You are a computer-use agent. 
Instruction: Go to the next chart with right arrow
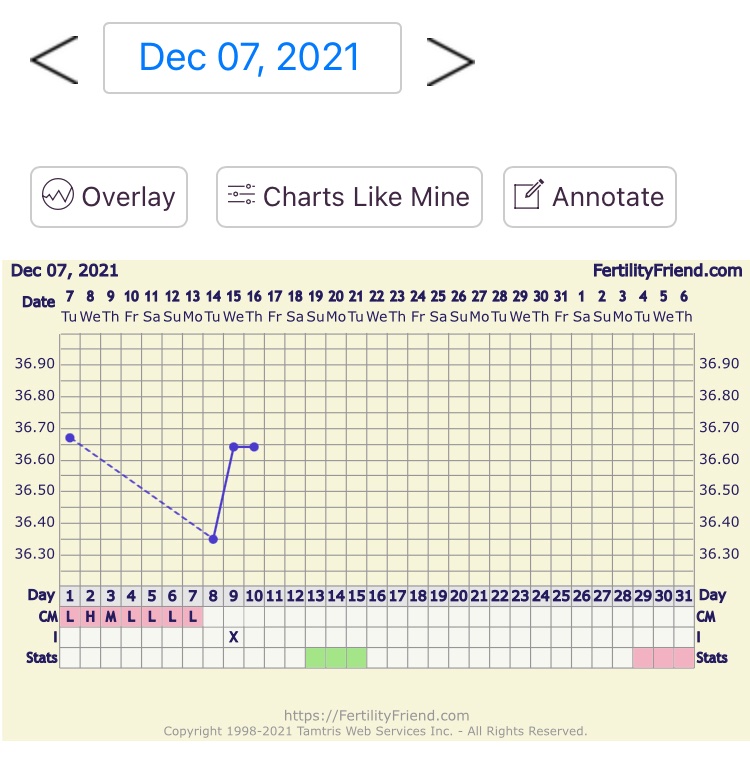[x=449, y=60]
